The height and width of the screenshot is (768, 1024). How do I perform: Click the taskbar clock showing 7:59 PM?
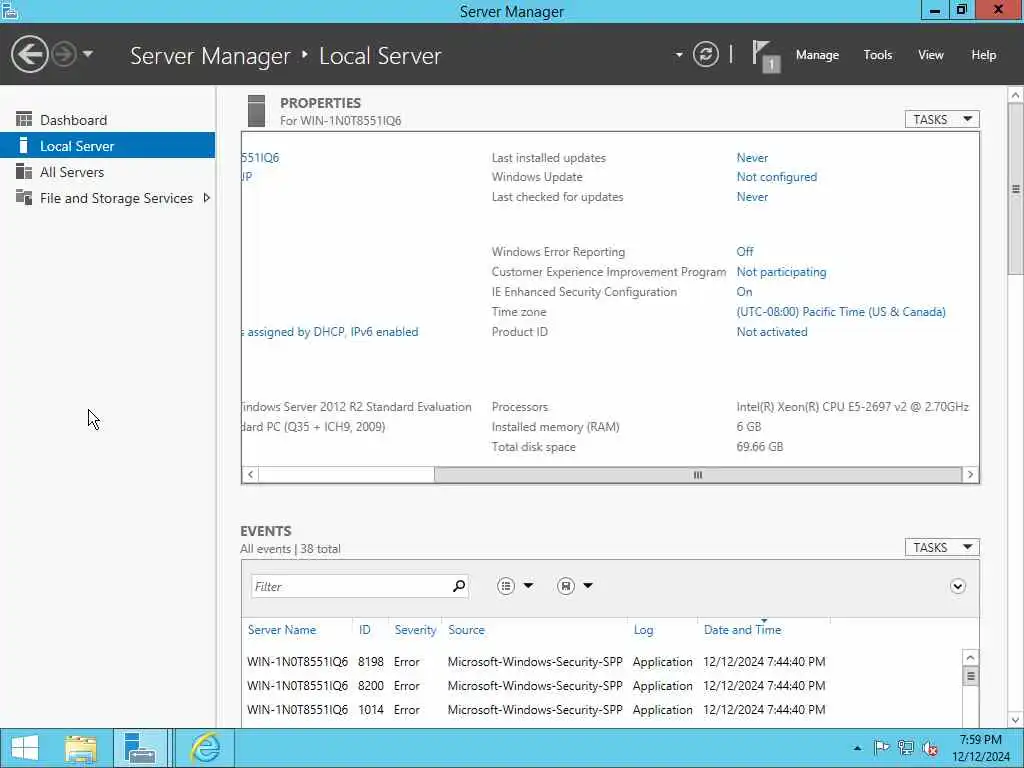981,748
